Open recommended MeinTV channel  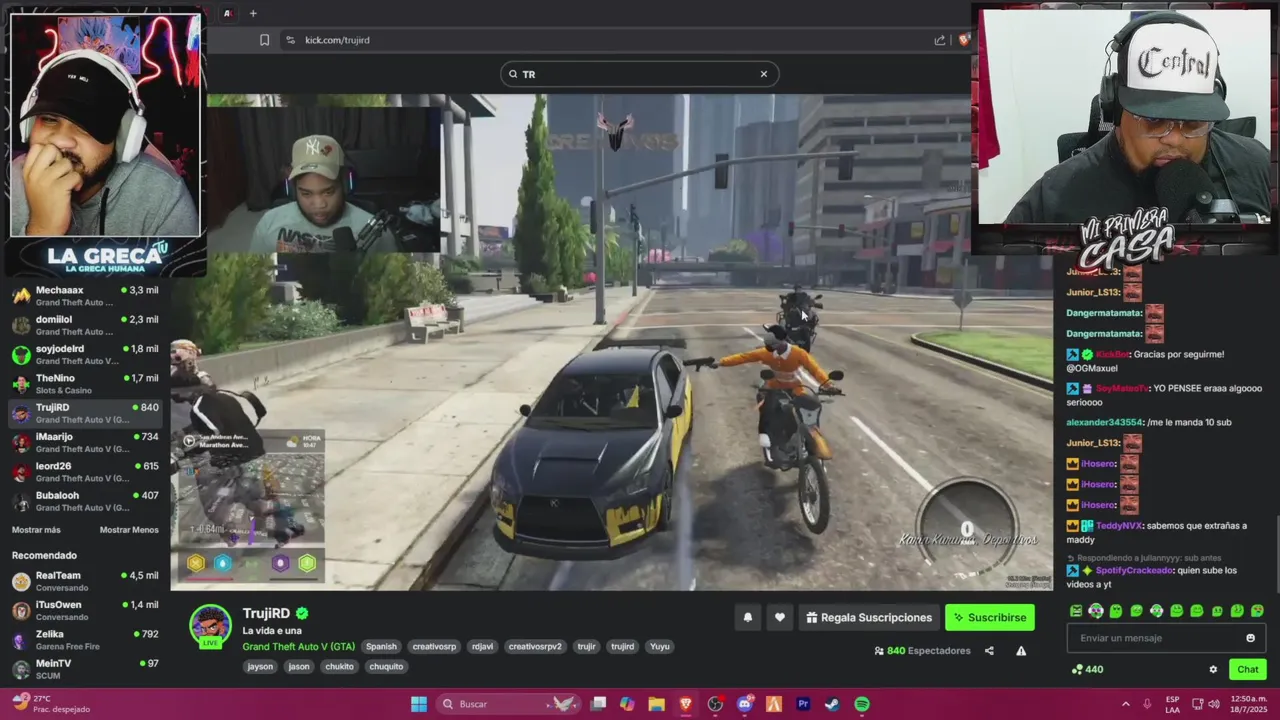click(85, 669)
